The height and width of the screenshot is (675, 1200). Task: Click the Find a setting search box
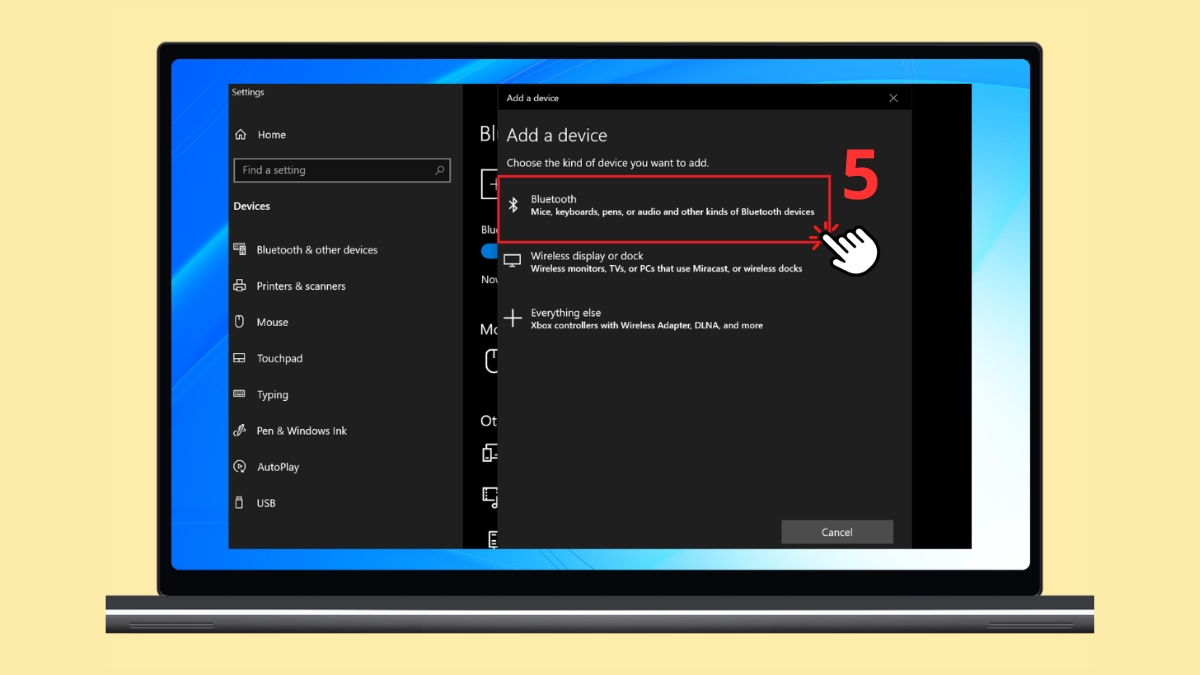click(x=342, y=170)
